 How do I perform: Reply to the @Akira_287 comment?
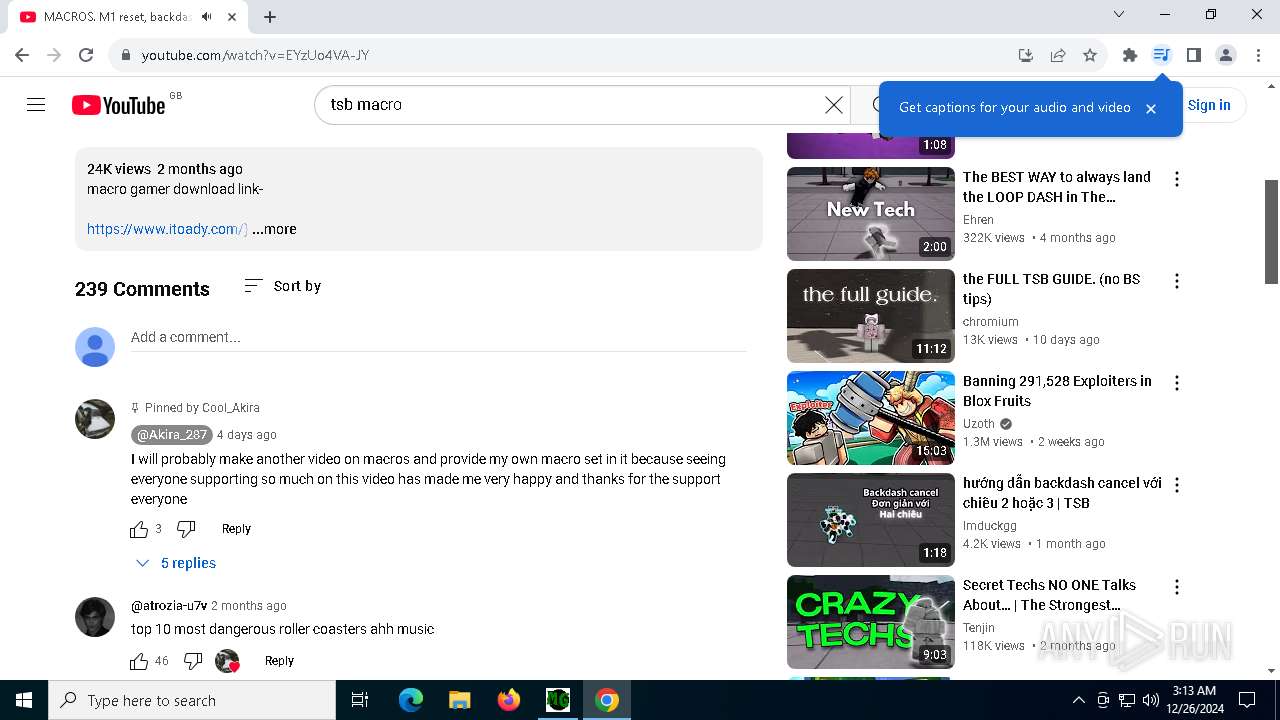[x=236, y=529]
